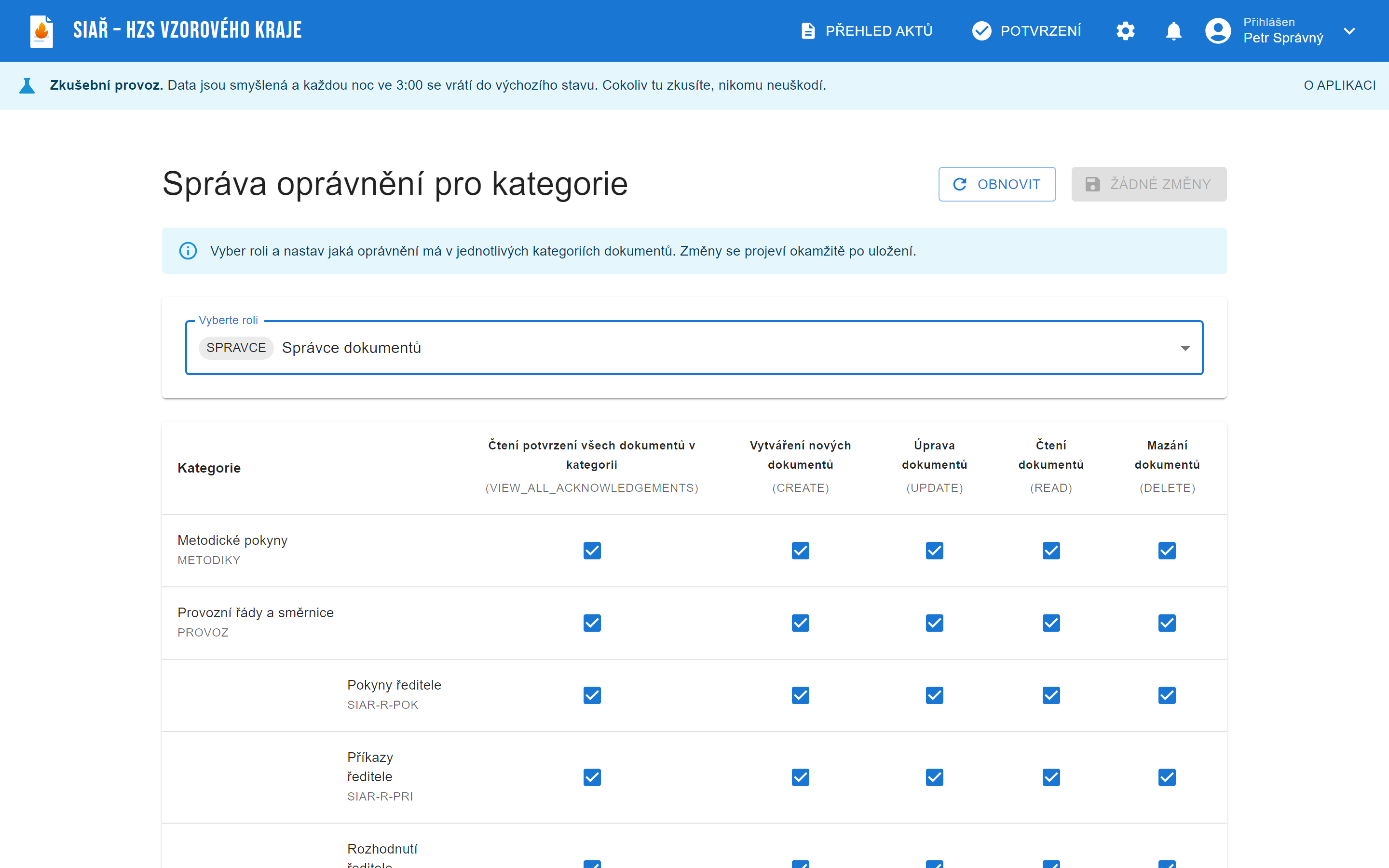The image size is (1389, 868).
Task: Expand the Petr Správný account menu chevron
Action: 1349,31
